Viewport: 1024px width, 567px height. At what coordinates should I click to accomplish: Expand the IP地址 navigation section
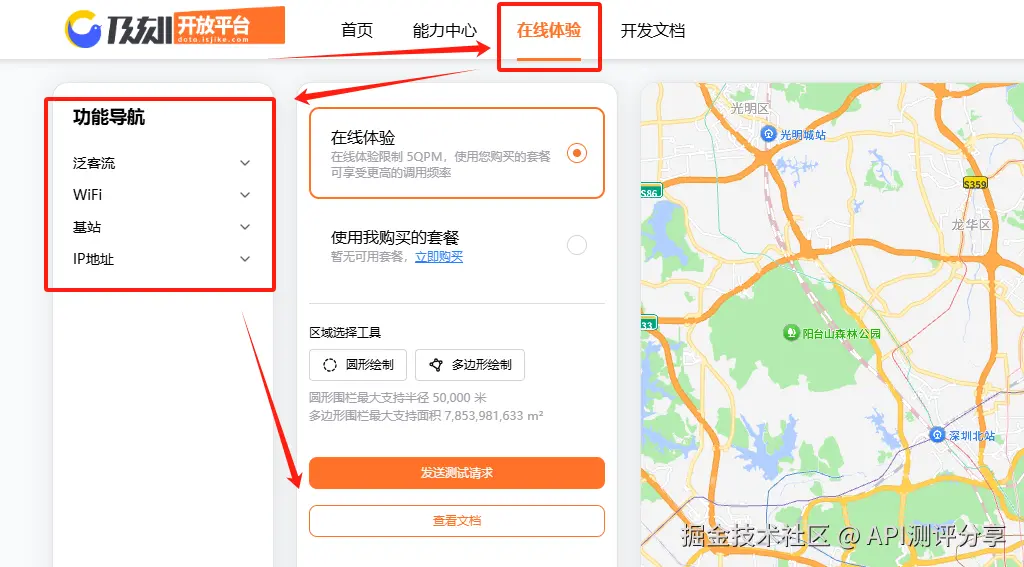pos(161,259)
